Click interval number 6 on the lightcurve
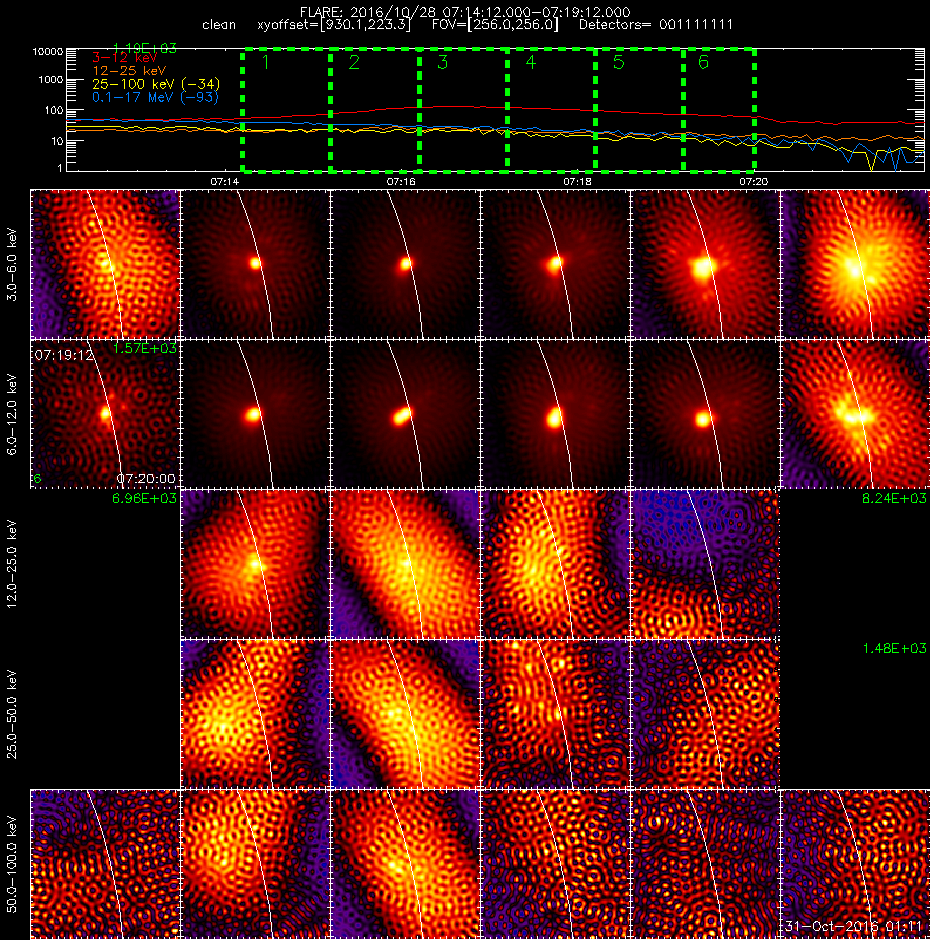This screenshot has height=940, width=930. 703,62
